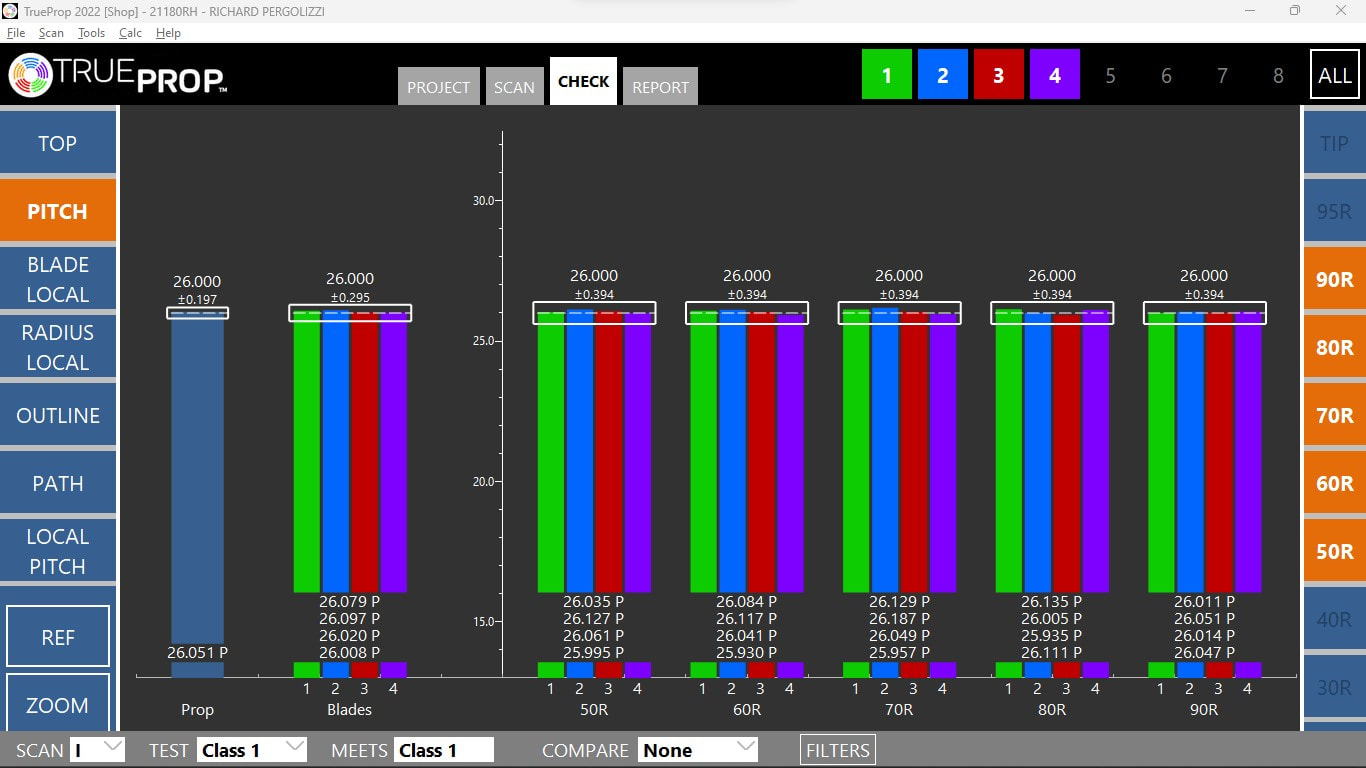Image resolution: width=1366 pixels, height=768 pixels.
Task: Switch to the REPORT tab
Action: pos(660,87)
